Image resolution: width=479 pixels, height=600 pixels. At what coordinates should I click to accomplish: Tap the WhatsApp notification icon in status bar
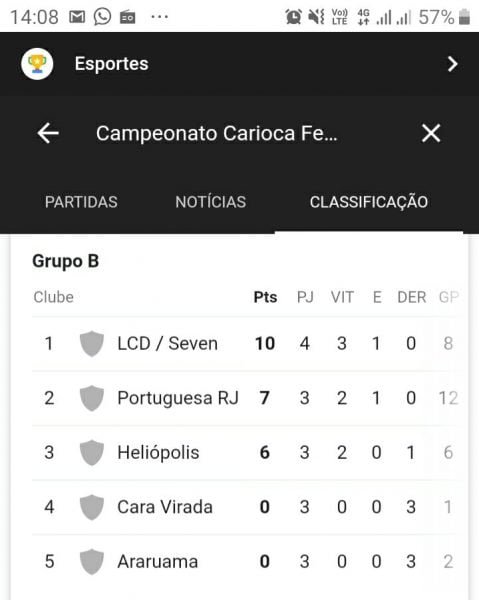(102, 17)
